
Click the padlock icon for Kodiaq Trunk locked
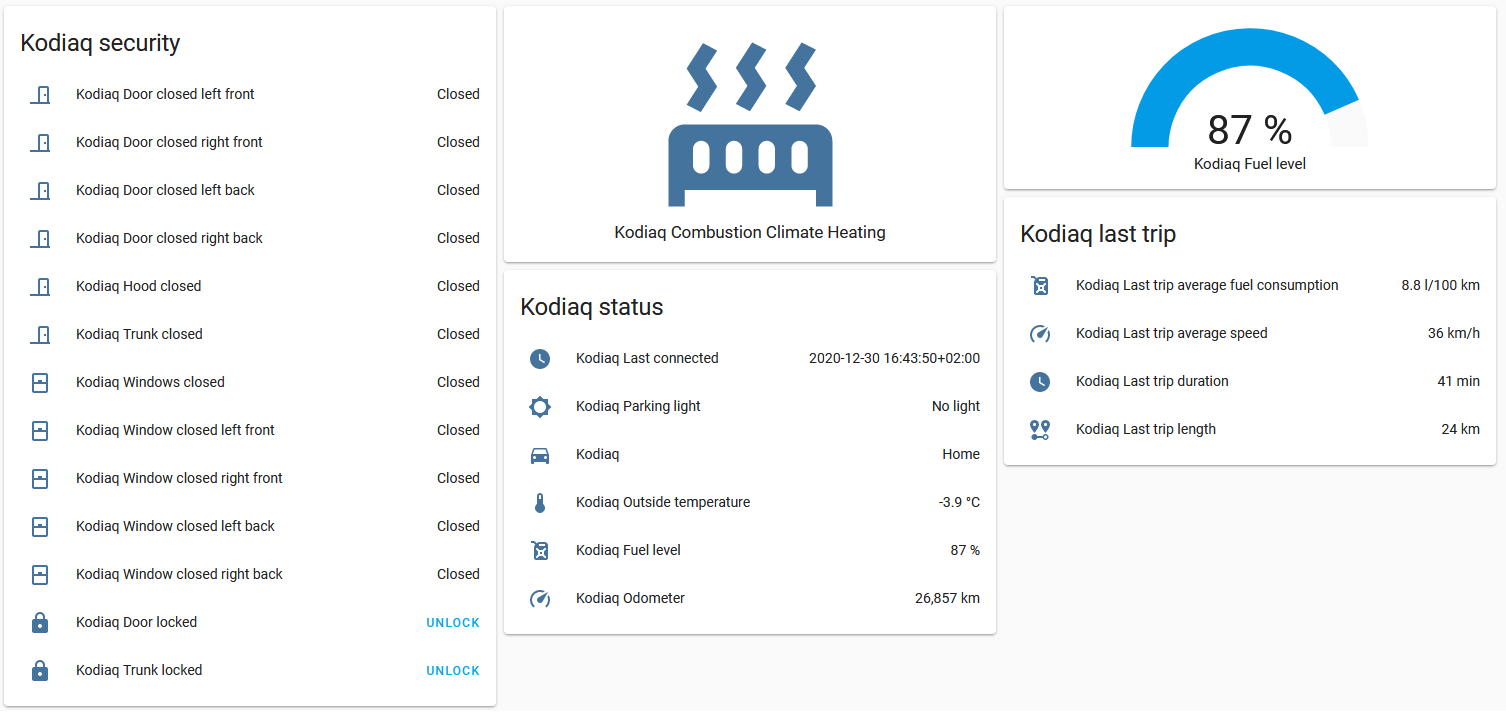40,670
